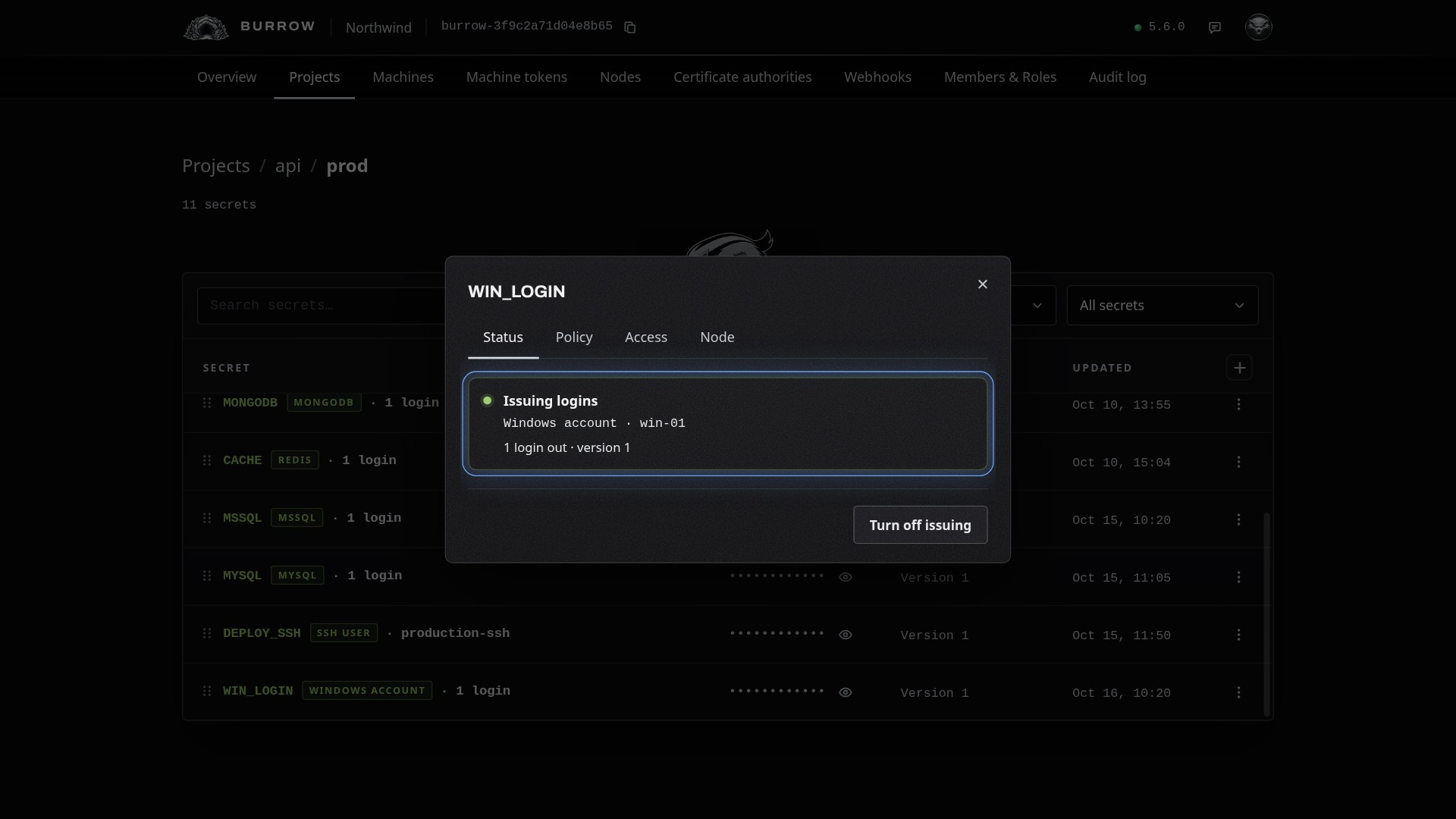Expand the dropdown left of All secrets
Screen dimensions: 1456x819
(1037, 306)
